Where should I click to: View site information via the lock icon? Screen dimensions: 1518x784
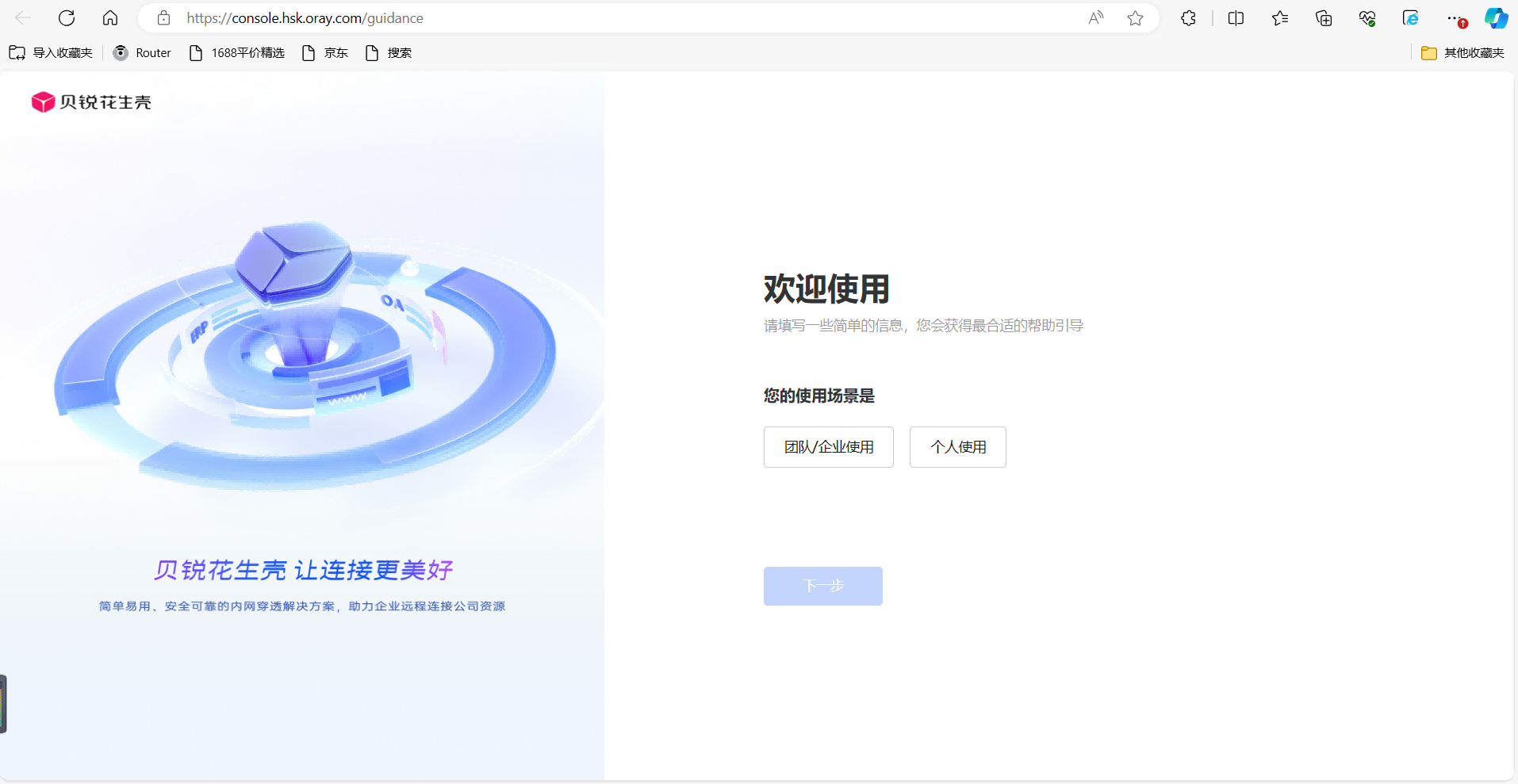click(x=163, y=17)
